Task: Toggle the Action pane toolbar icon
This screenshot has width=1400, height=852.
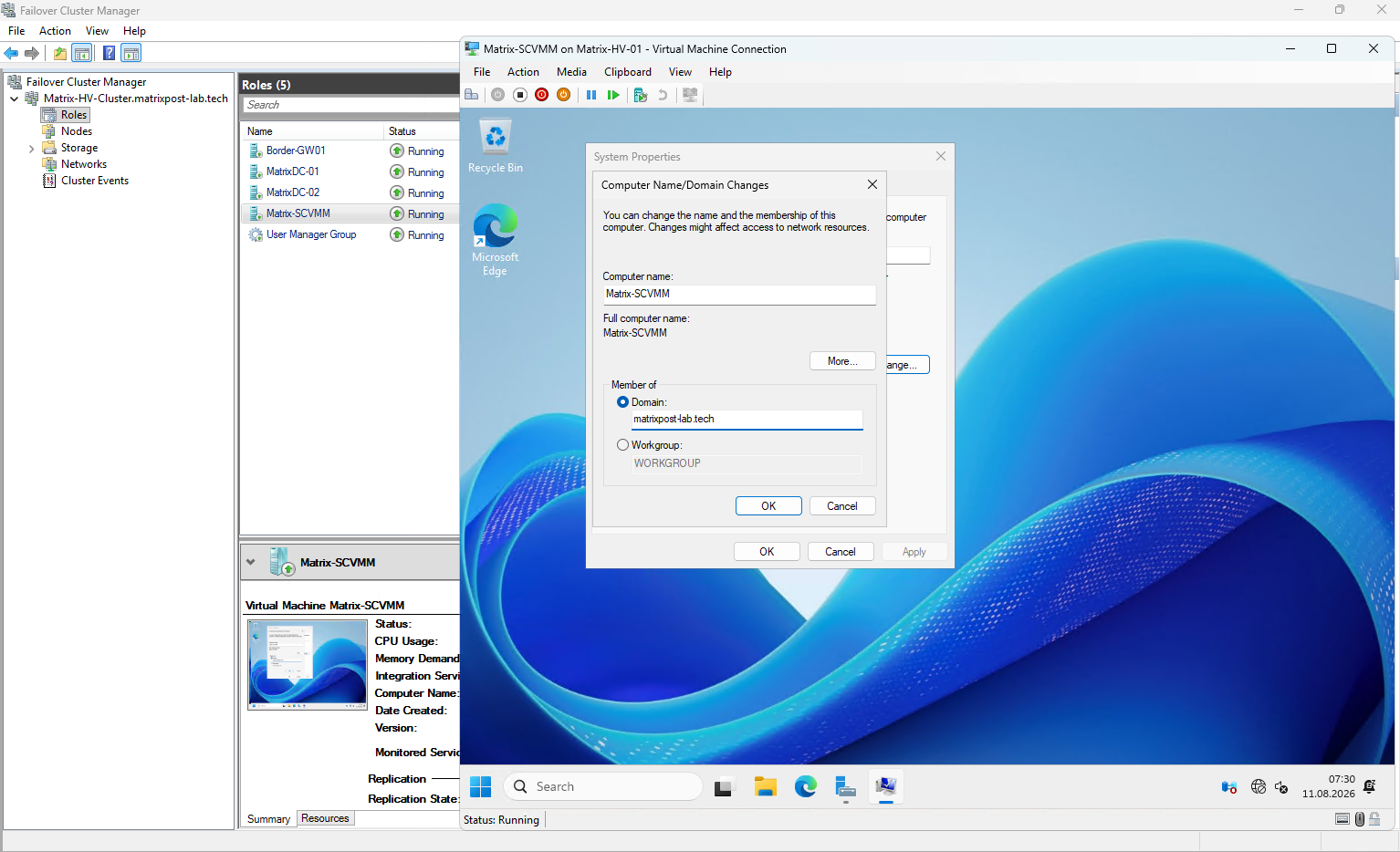Action: pyautogui.click(x=131, y=54)
